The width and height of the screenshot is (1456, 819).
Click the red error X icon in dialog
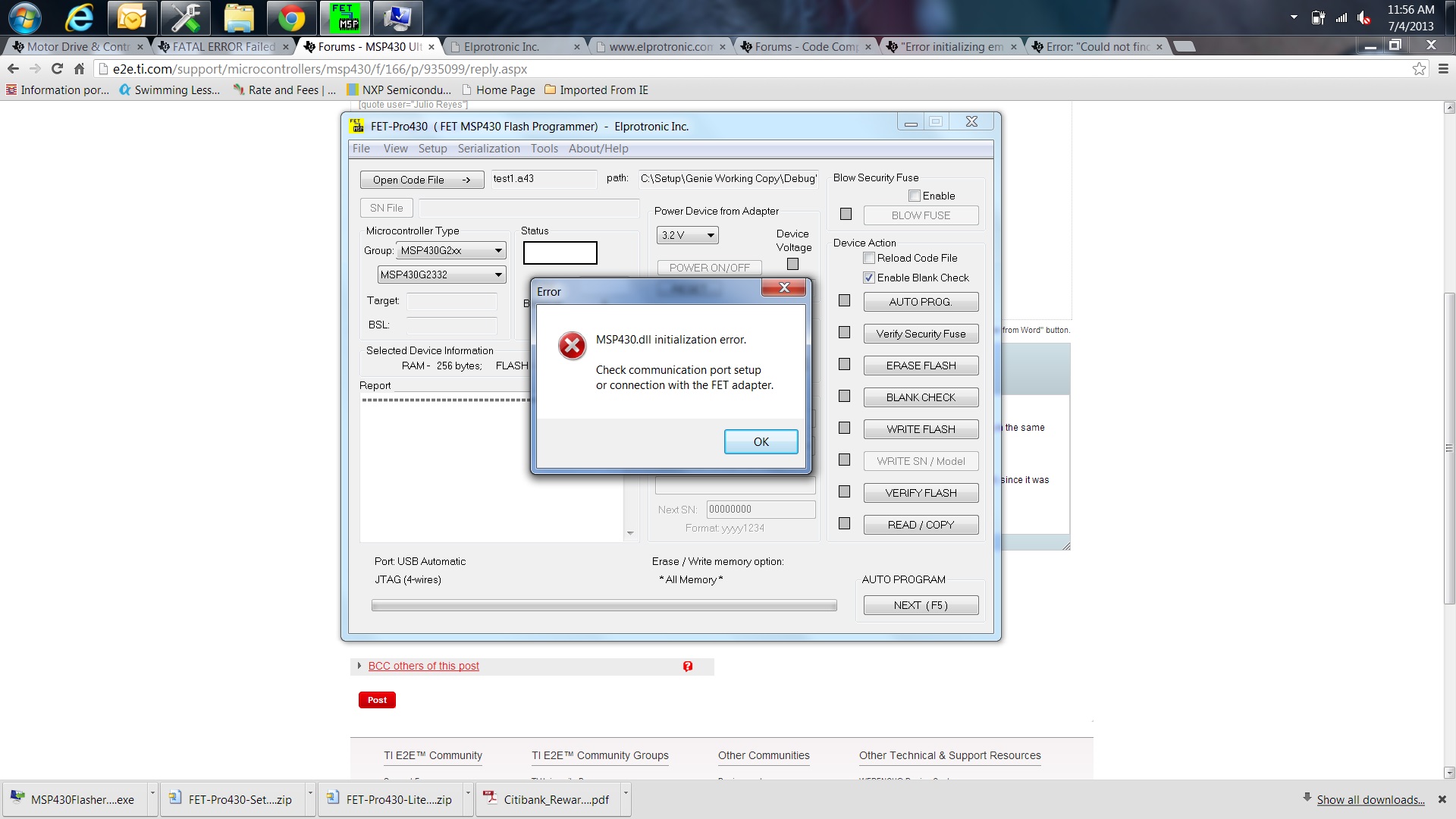pos(572,346)
